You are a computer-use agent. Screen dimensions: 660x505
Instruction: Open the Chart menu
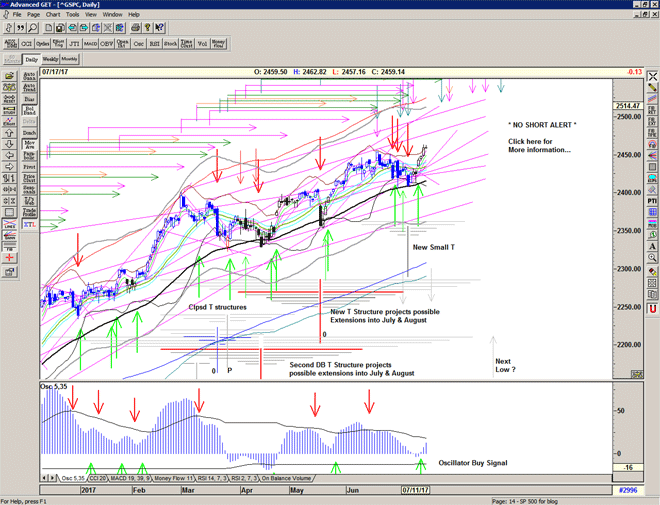[53, 15]
